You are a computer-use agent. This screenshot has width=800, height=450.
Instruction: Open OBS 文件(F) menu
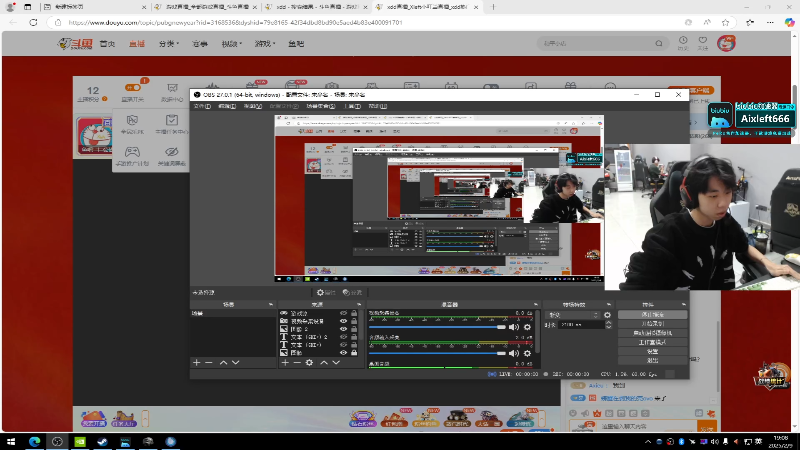(202, 106)
